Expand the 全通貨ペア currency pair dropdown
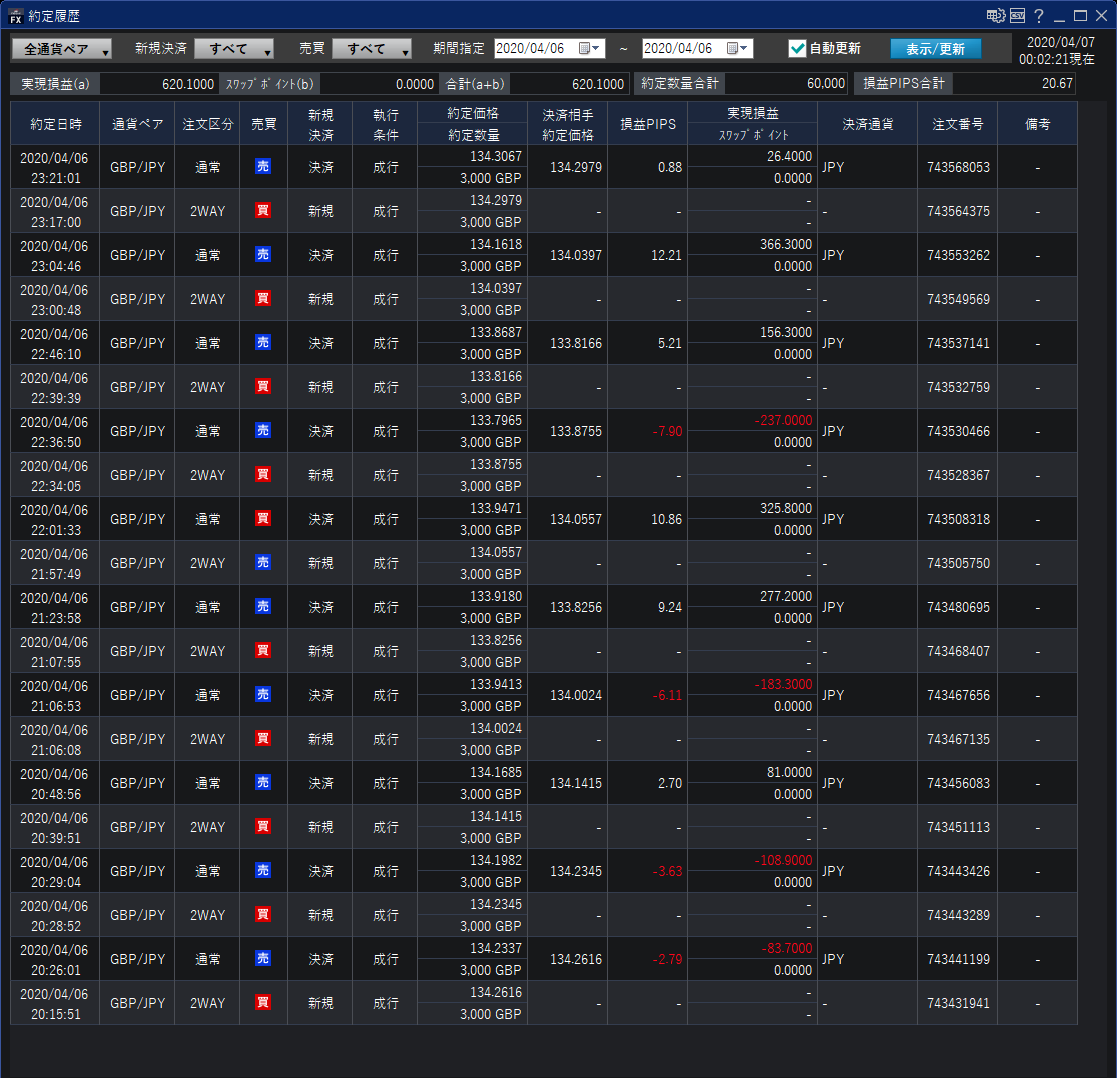Screen dimensions: 1117x1078 (x=61, y=49)
